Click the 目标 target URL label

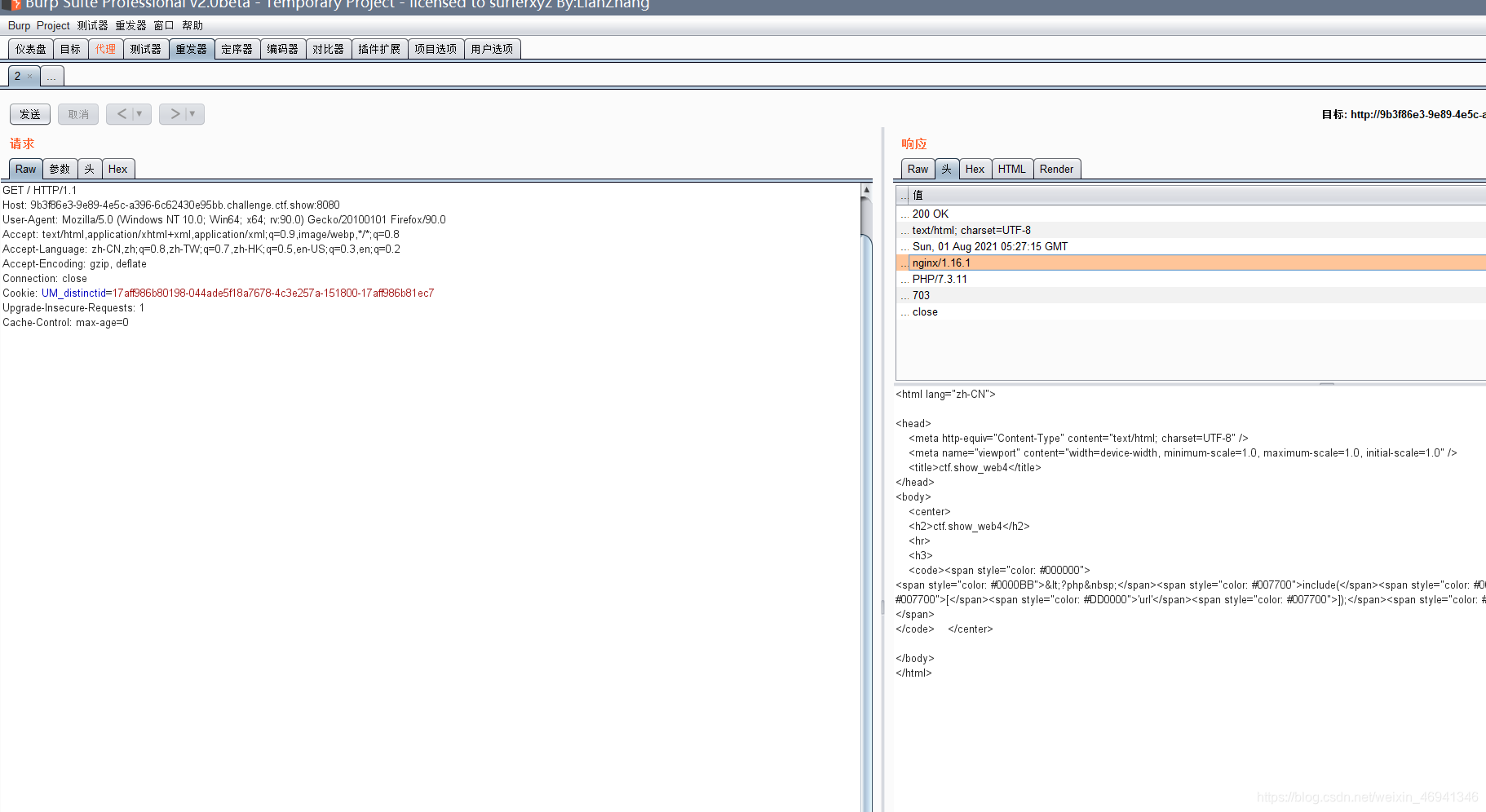click(x=1403, y=114)
